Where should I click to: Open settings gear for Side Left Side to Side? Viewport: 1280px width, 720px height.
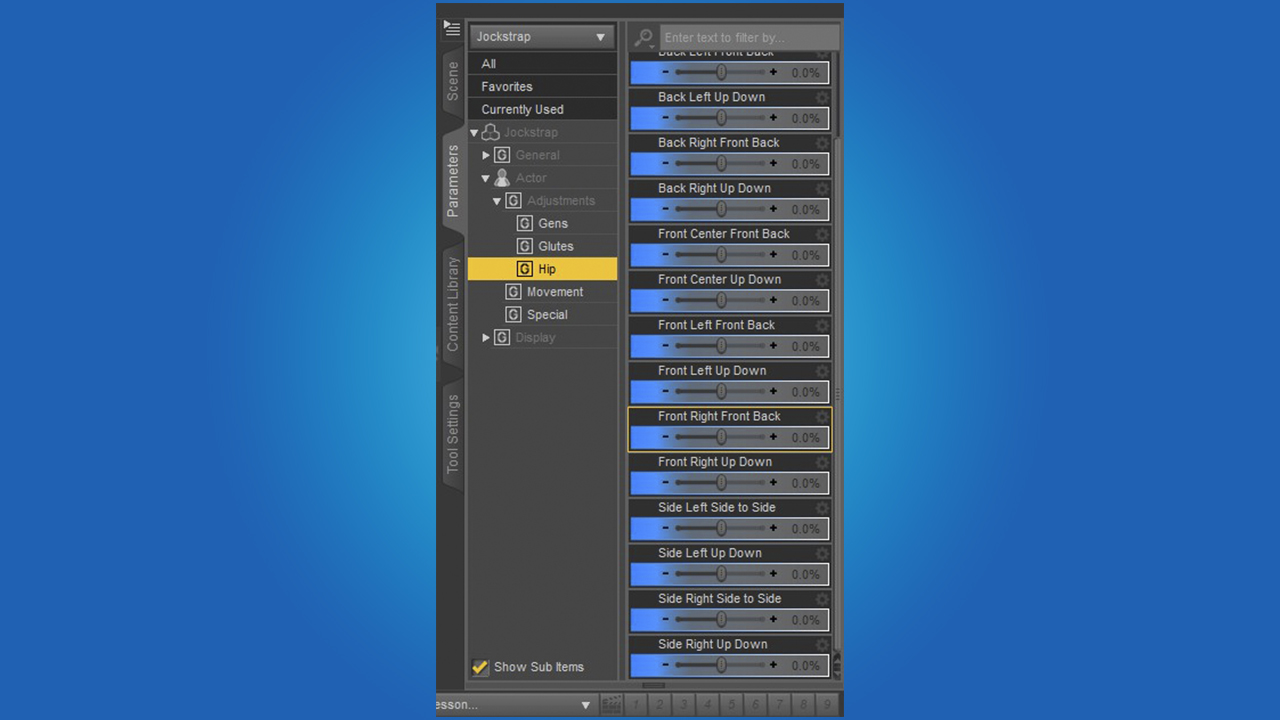point(822,508)
